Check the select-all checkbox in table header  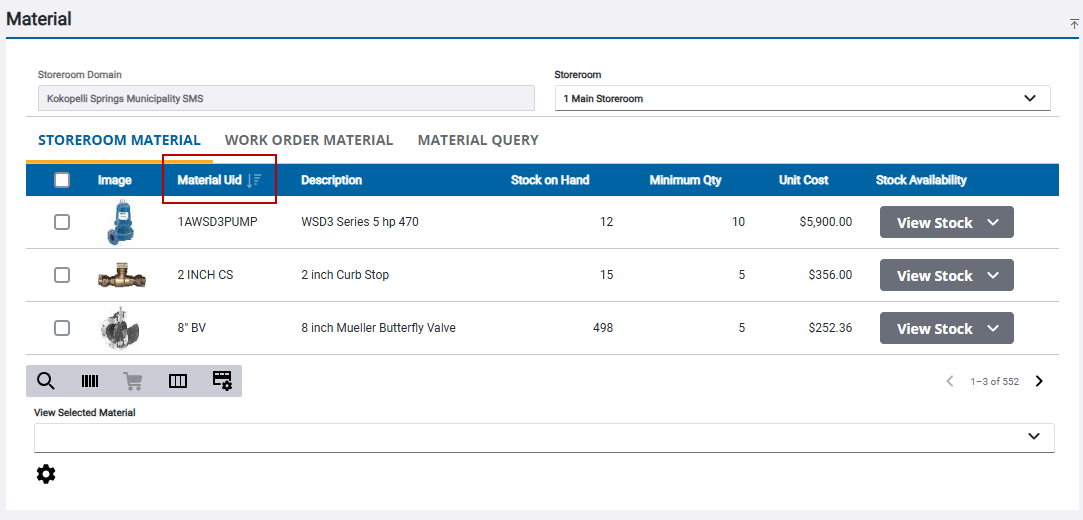coord(62,180)
